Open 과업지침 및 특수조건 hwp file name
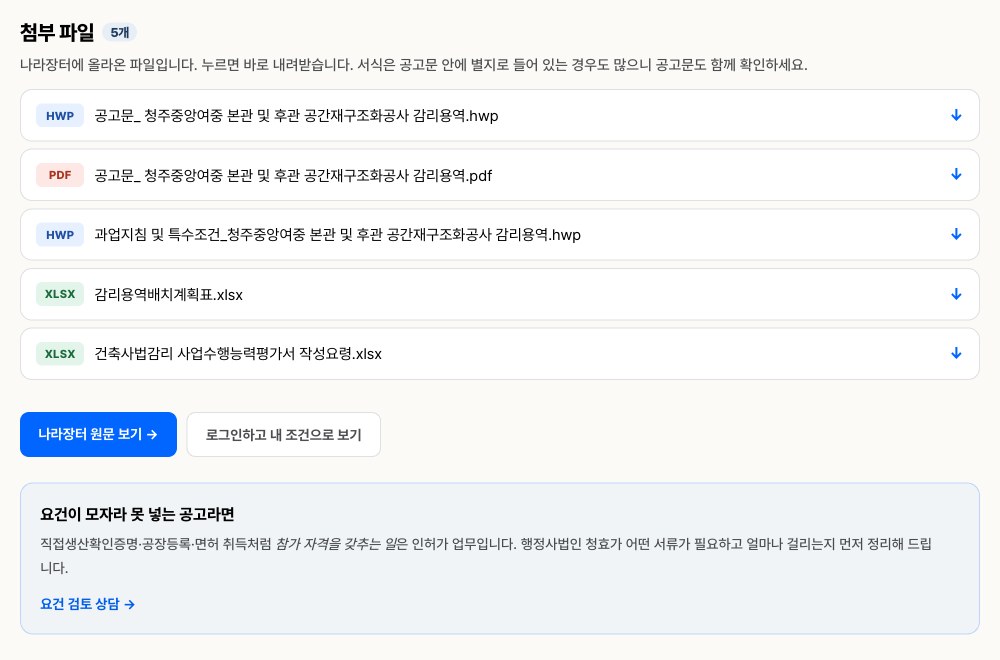1000x660 pixels. point(337,235)
